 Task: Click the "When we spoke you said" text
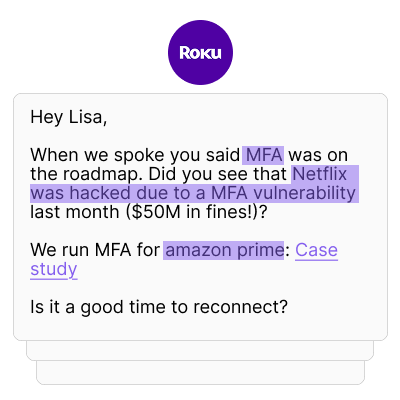[x=135, y=155]
